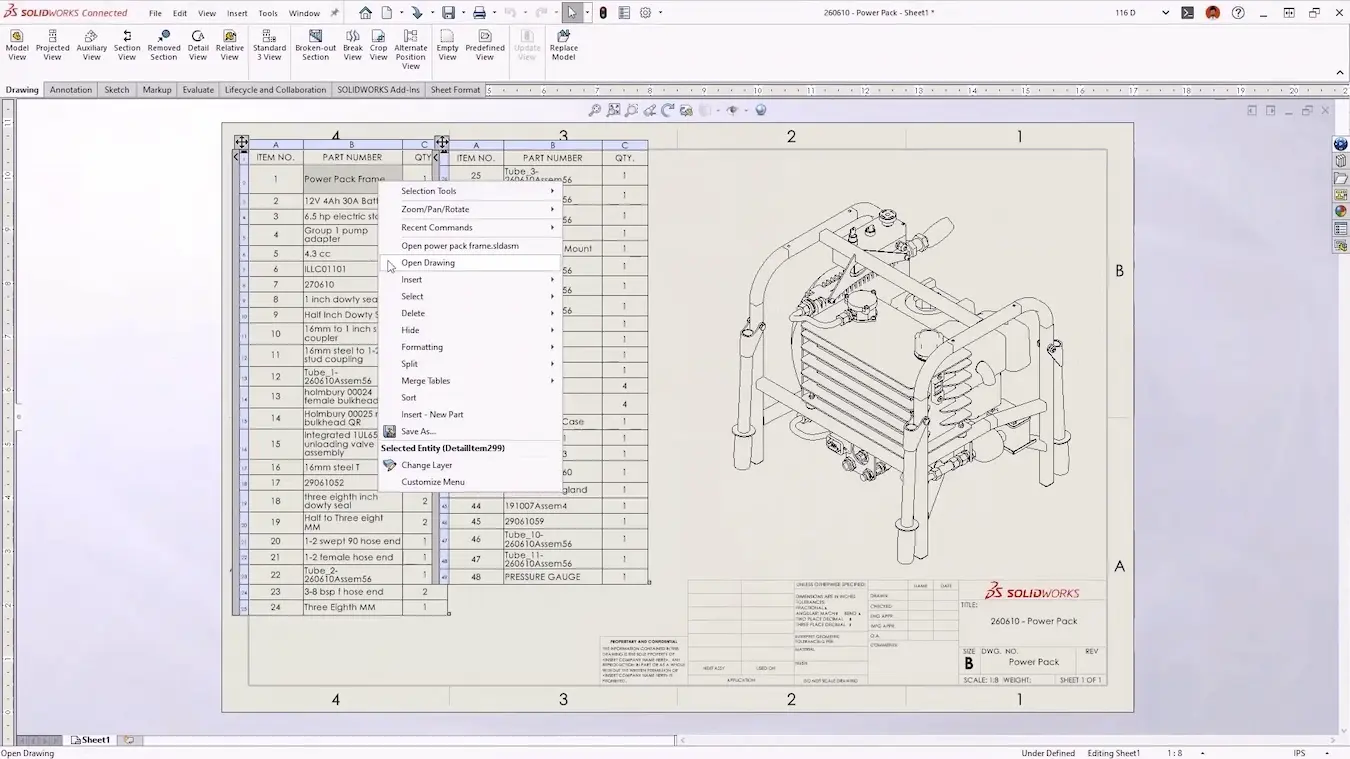
Task: Insert a Detail View
Action: point(198,44)
